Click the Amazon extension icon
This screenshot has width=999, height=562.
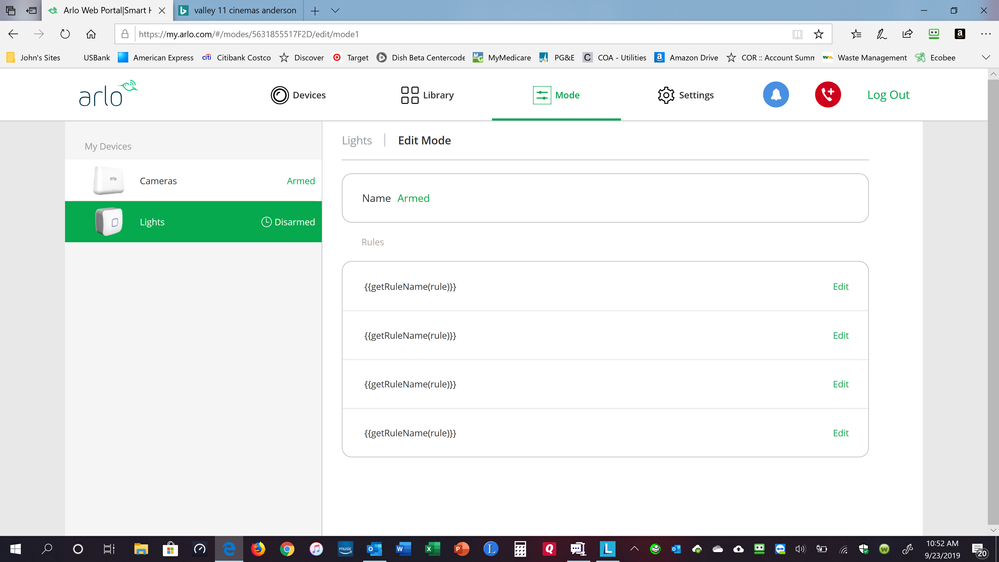point(959,34)
